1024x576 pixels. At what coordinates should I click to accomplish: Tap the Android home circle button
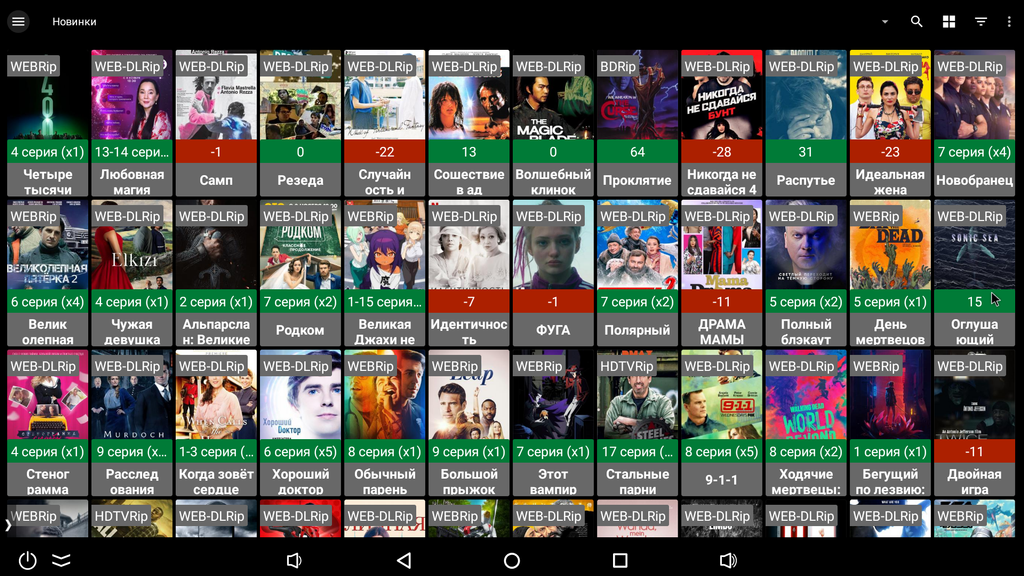tap(512, 560)
